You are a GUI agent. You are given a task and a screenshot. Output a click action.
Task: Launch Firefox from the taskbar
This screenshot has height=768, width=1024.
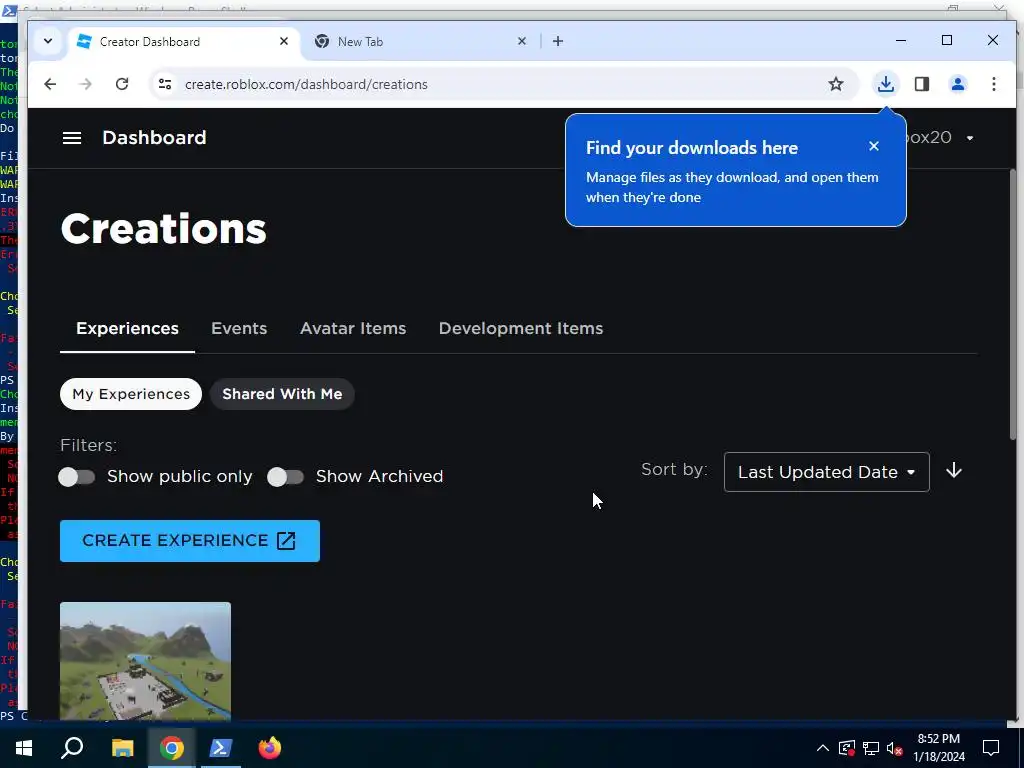(270, 748)
